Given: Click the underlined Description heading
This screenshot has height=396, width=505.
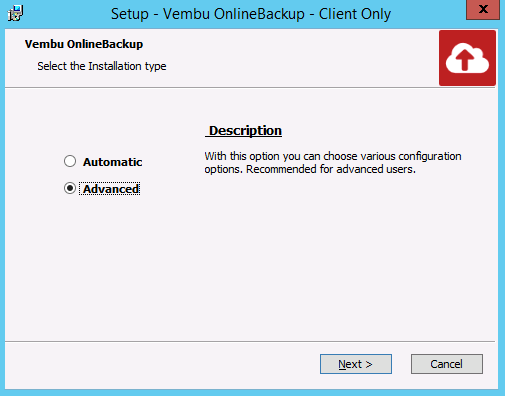Looking at the screenshot, I should tap(244, 131).
